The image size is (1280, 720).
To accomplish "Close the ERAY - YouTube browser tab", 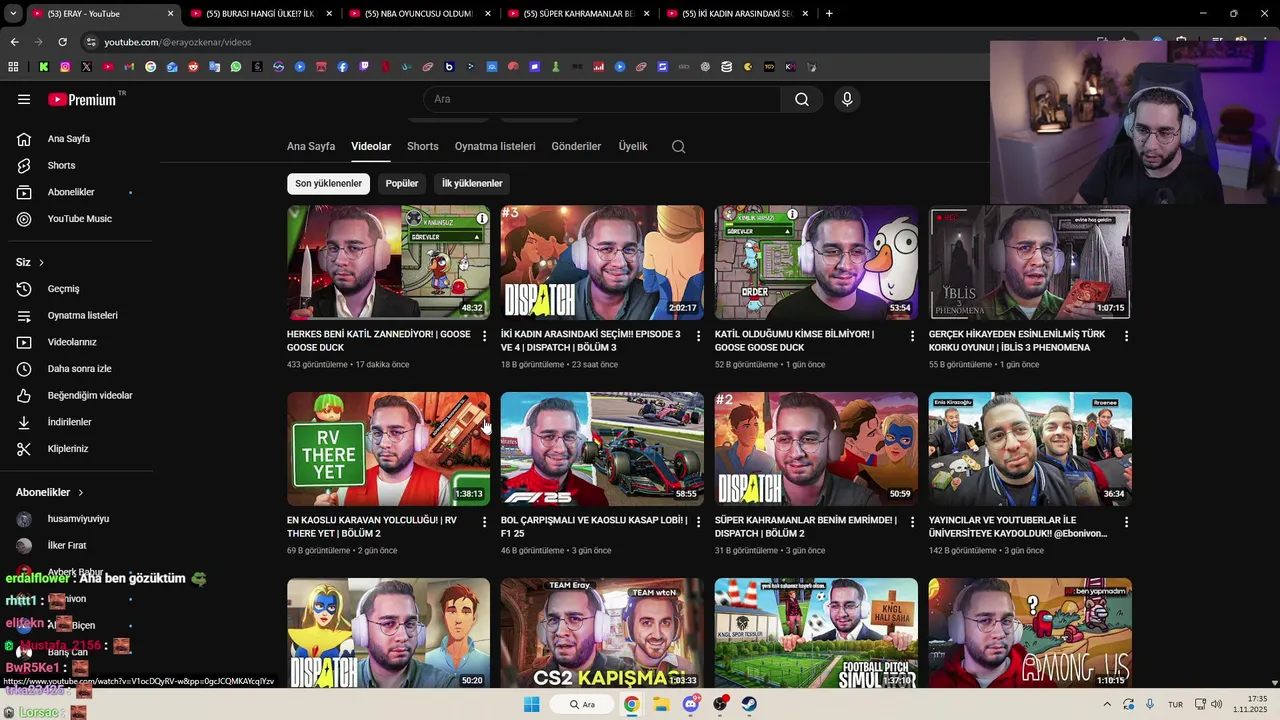I will [x=170, y=13].
